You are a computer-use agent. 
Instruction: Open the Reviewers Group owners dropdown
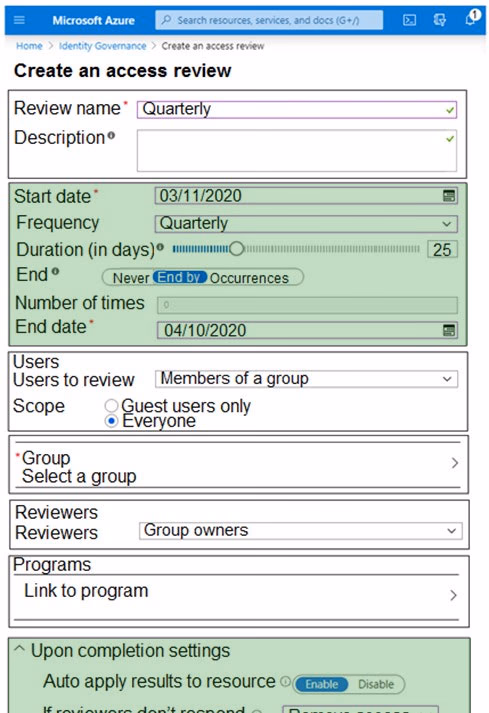tap(301, 531)
